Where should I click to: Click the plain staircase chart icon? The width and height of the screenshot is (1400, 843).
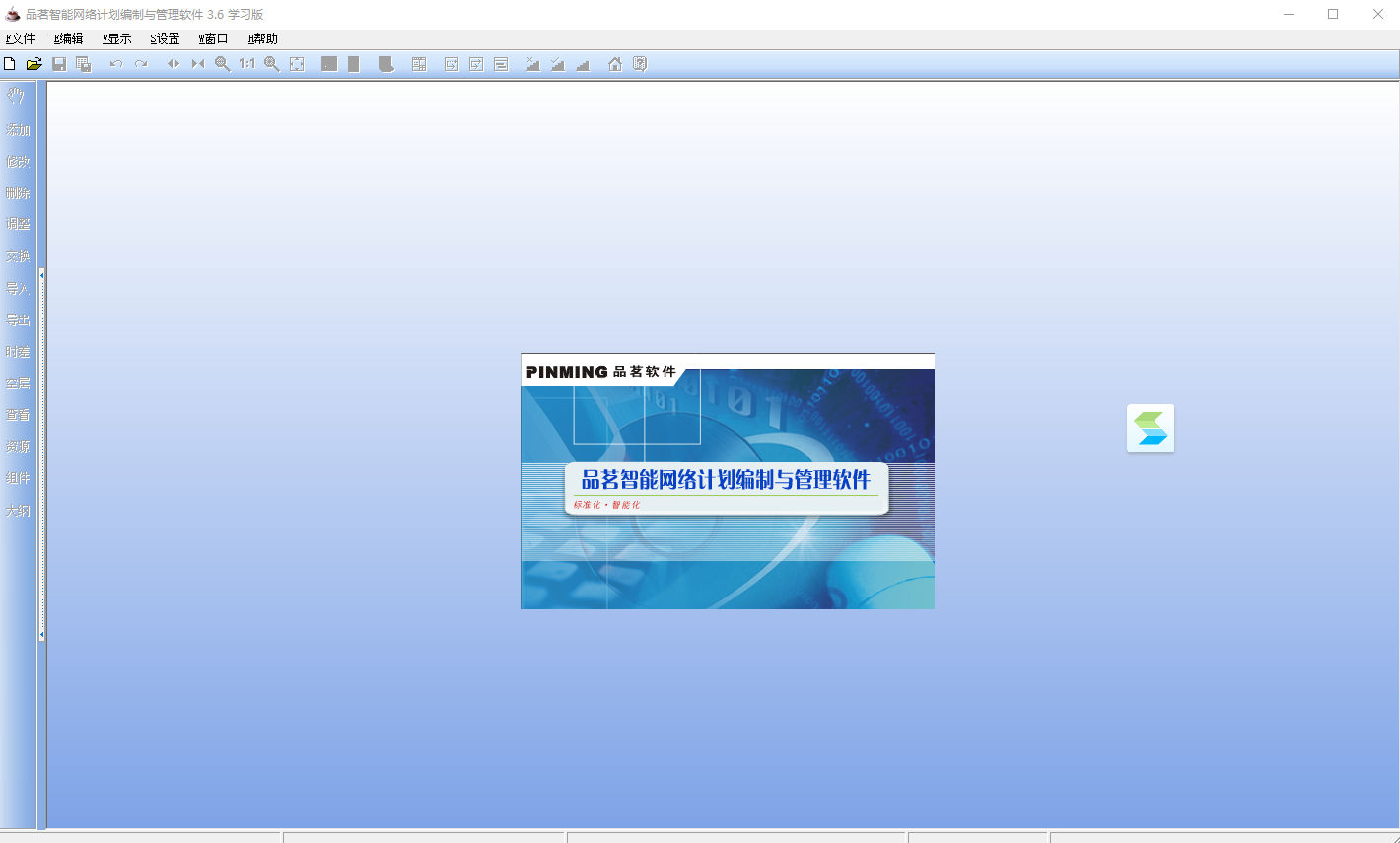click(x=583, y=64)
